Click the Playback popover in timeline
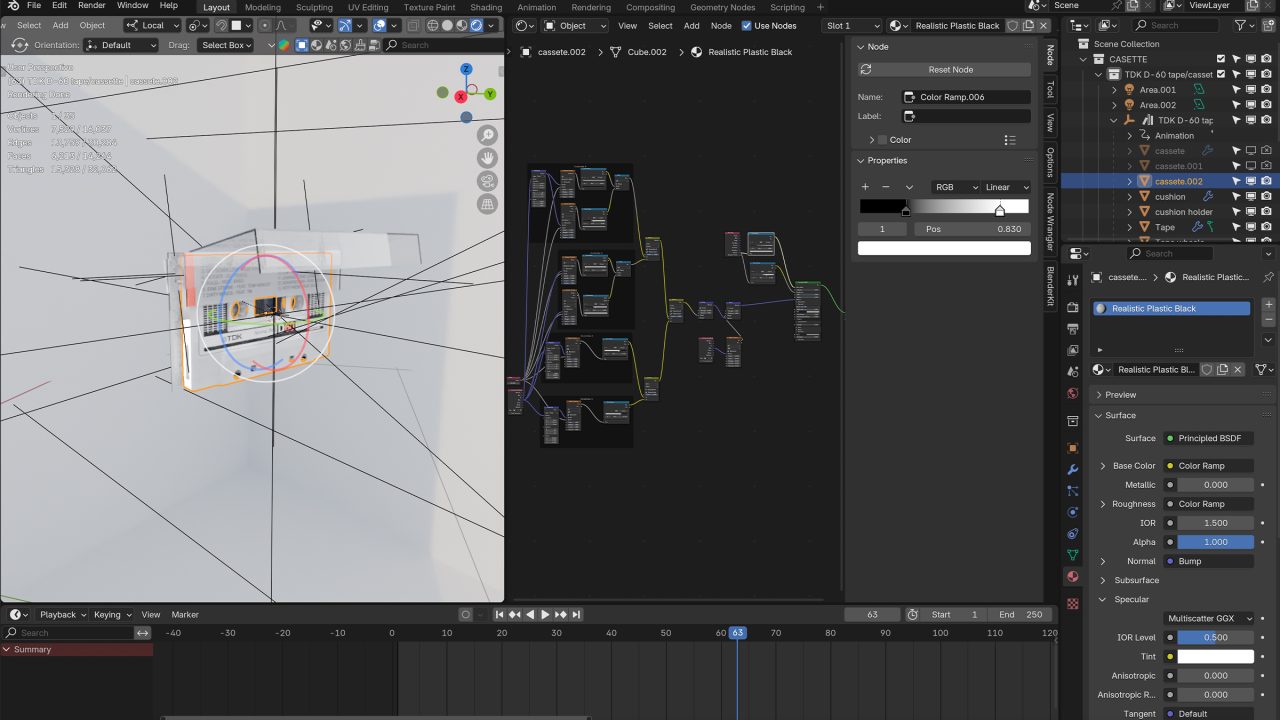 pyautogui.click(x=62, y=614)
